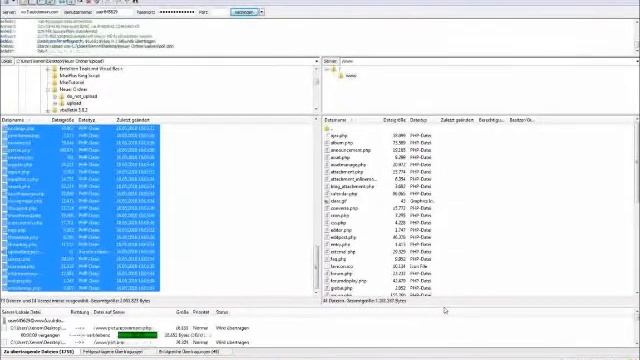The image size is (640, 360).
Task: Click the clear.gif image file icon
Action: coord(327,201)
